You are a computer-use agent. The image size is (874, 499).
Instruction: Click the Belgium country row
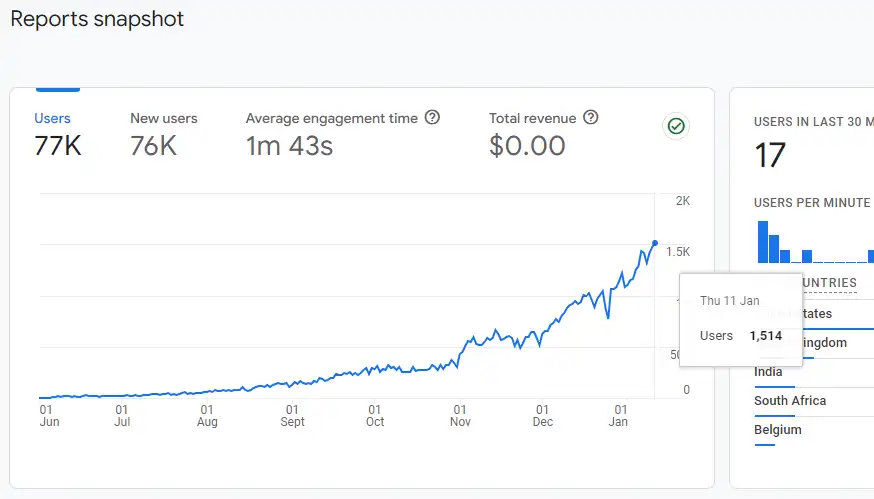[778, 430]
